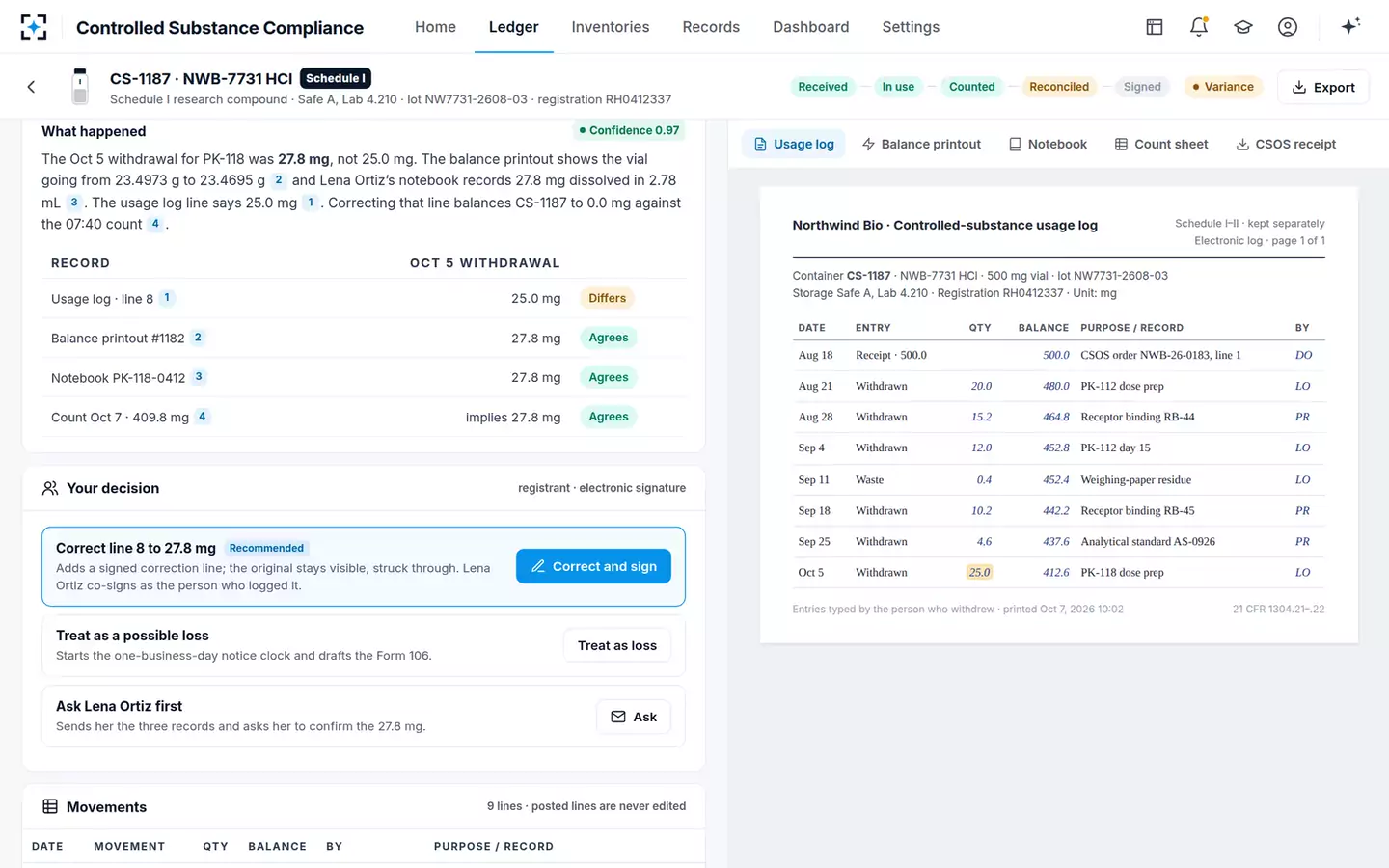Open the Count sheet tab
This screenshot has width=1389, height=868.
coord(1161,144)
